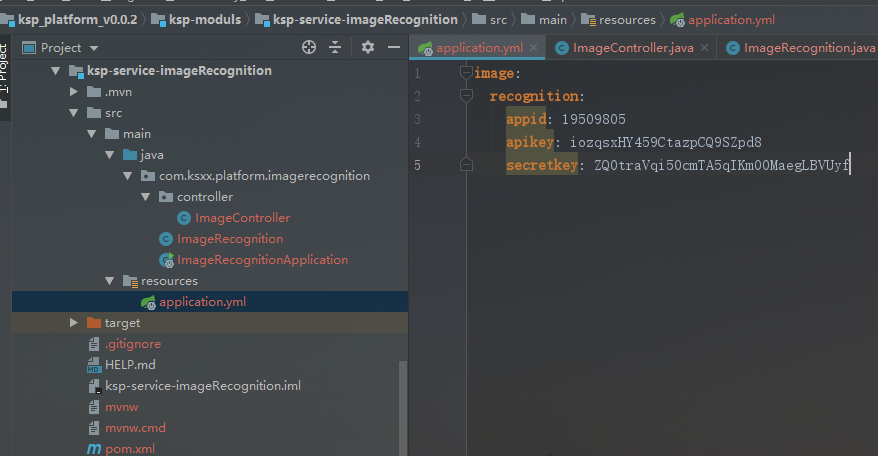
Task: Click the target folder icon
Action: [x=94, y=323]
